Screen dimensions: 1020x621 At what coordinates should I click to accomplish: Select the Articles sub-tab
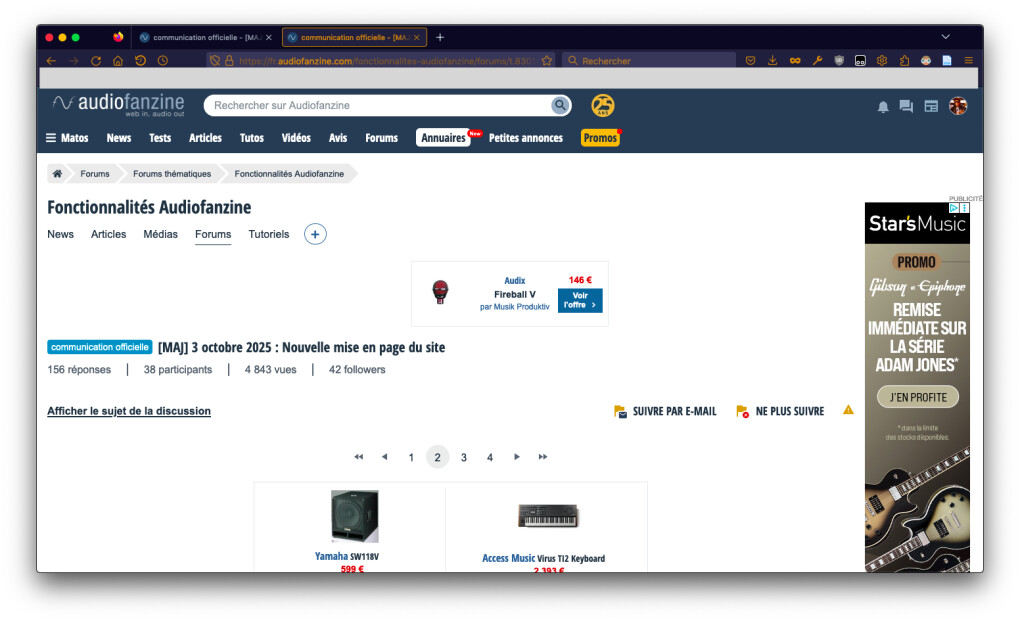[109, 234]
